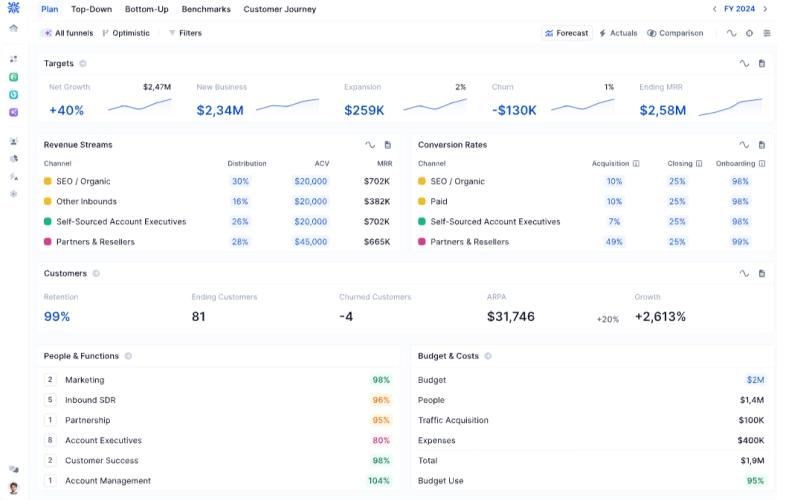Image resolution: width=800 pixels, height=500 pixels.
Task: Click SEO / Organic yellow color swatch in Revenue Streams
Action: (47, 181)
